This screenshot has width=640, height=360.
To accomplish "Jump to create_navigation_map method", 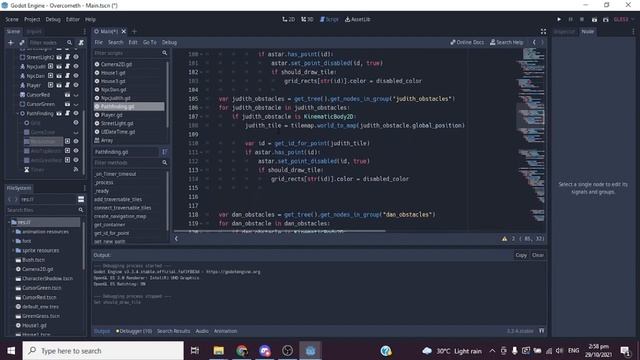I will 120,216.
